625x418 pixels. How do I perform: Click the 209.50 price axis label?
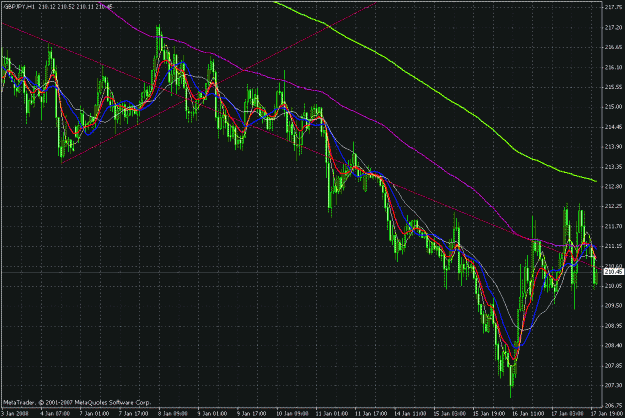[x=613, y=306]
